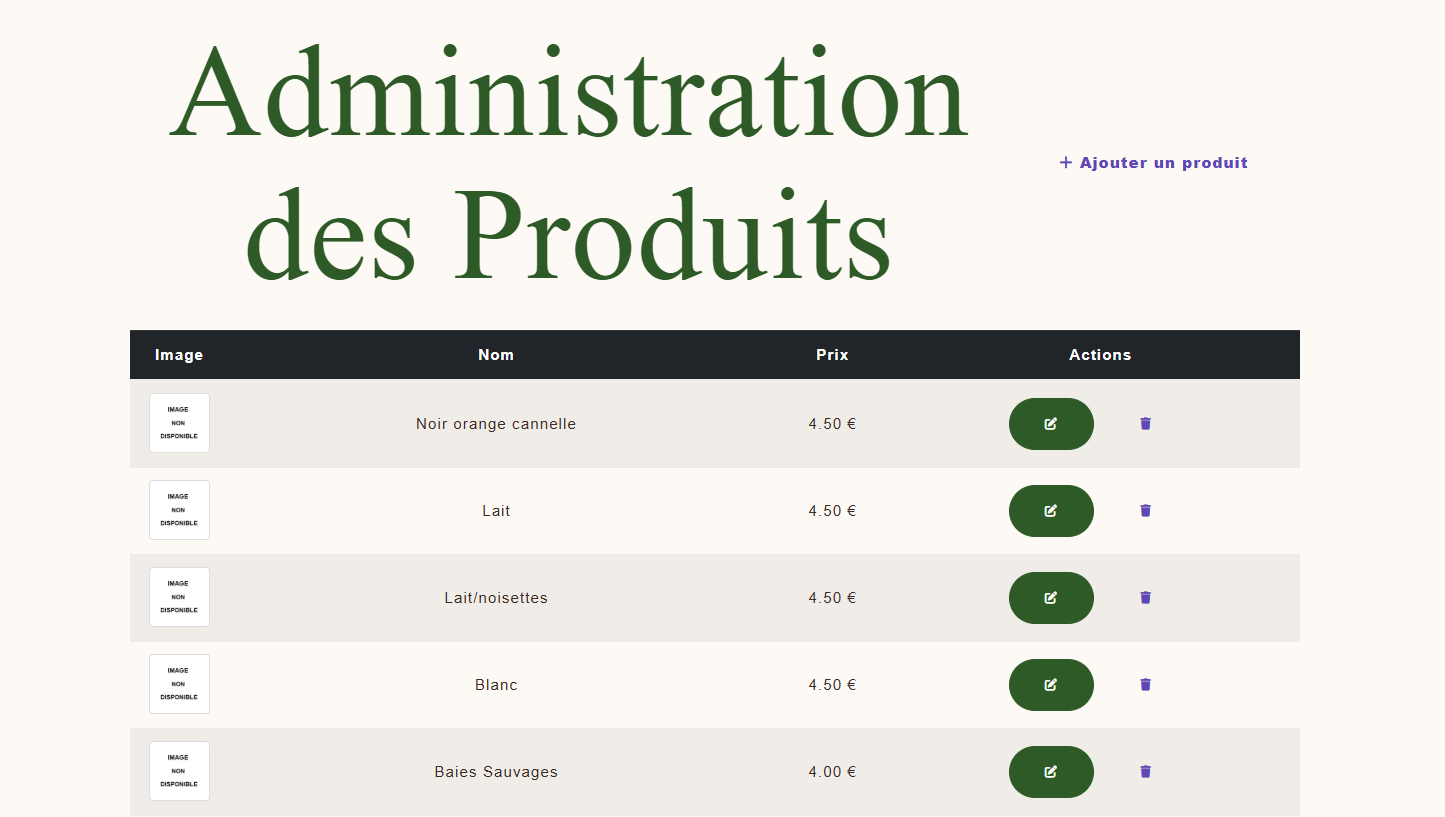Image resolution: width=1445 pixels, height=817 pixels.
Task: Click the delete icon for Baies Sauvages
Action: [x=1145, y=771]
